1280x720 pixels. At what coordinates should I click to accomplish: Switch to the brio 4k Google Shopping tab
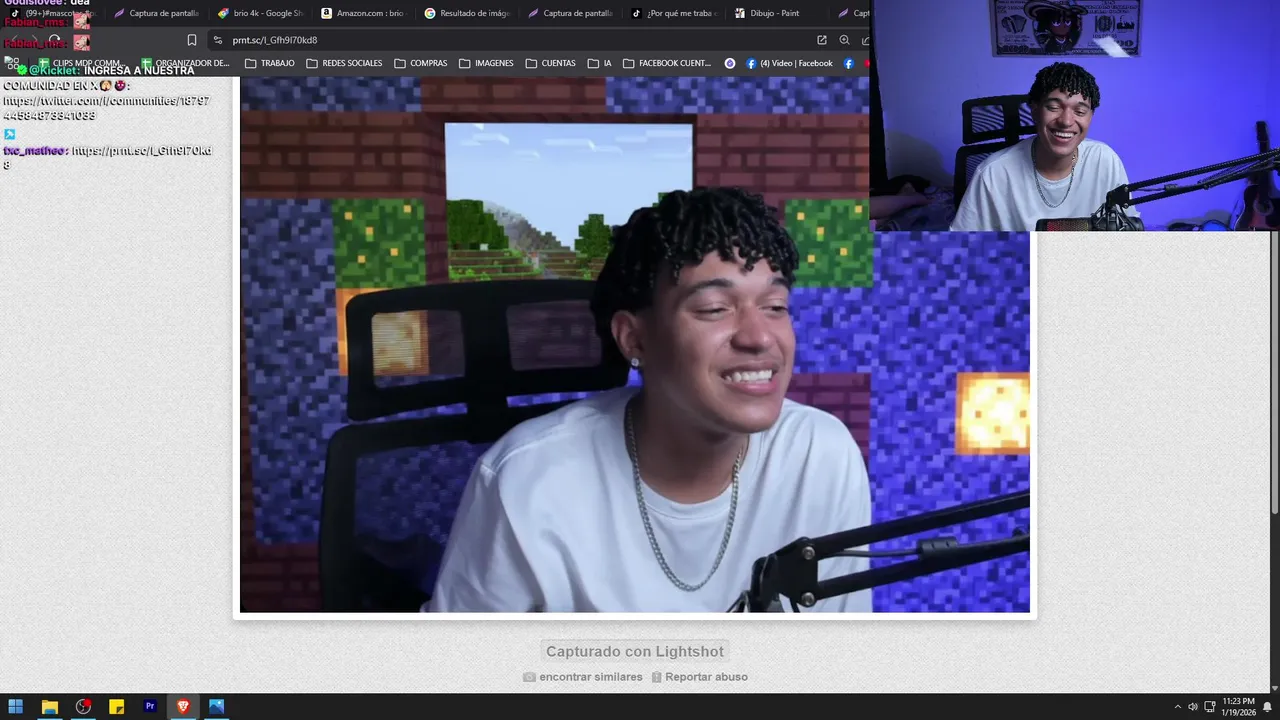[260, 13]
